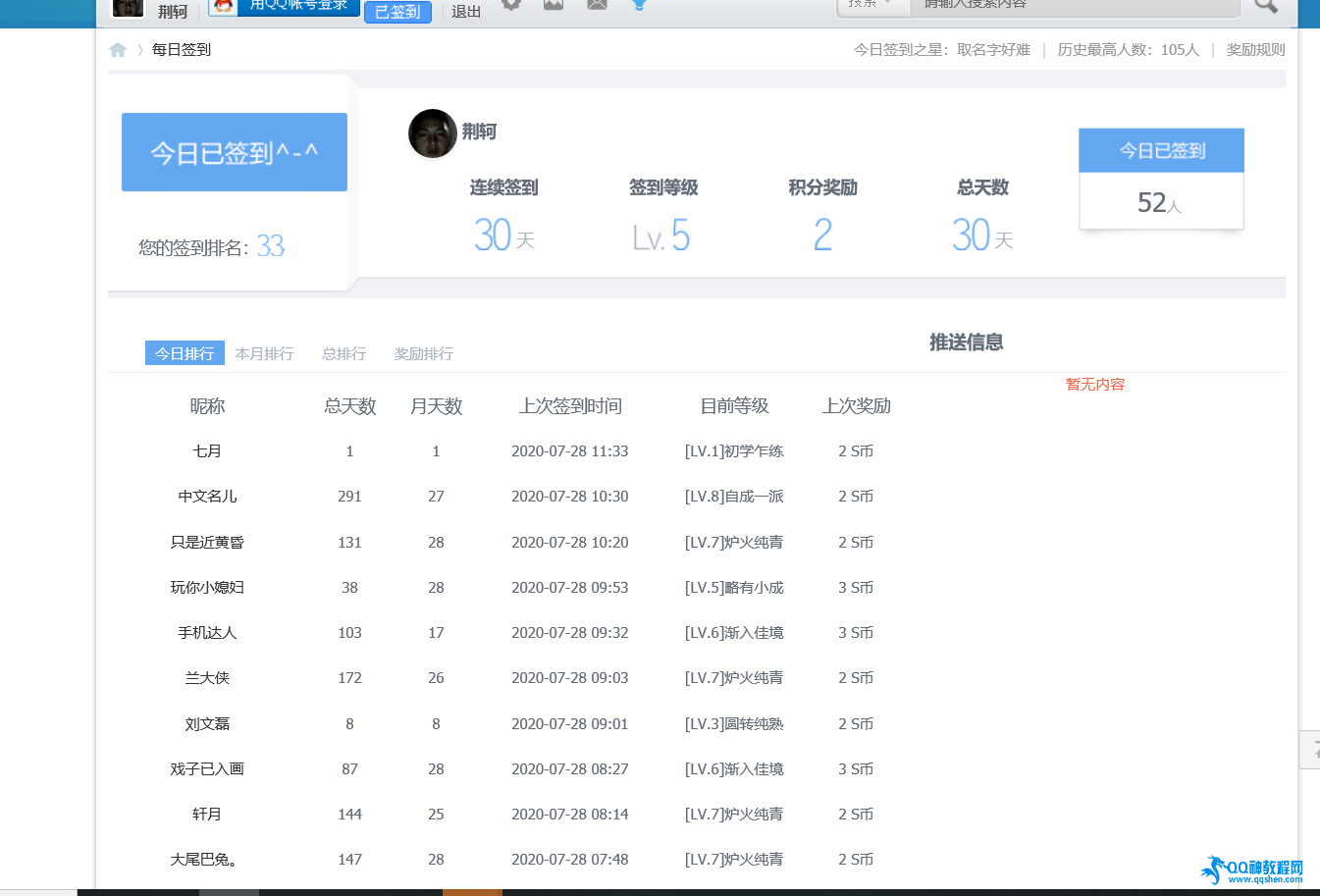Screen dimensions: 1320x896
Task: Click the nickname 轩月
Action: coord(207,815)
